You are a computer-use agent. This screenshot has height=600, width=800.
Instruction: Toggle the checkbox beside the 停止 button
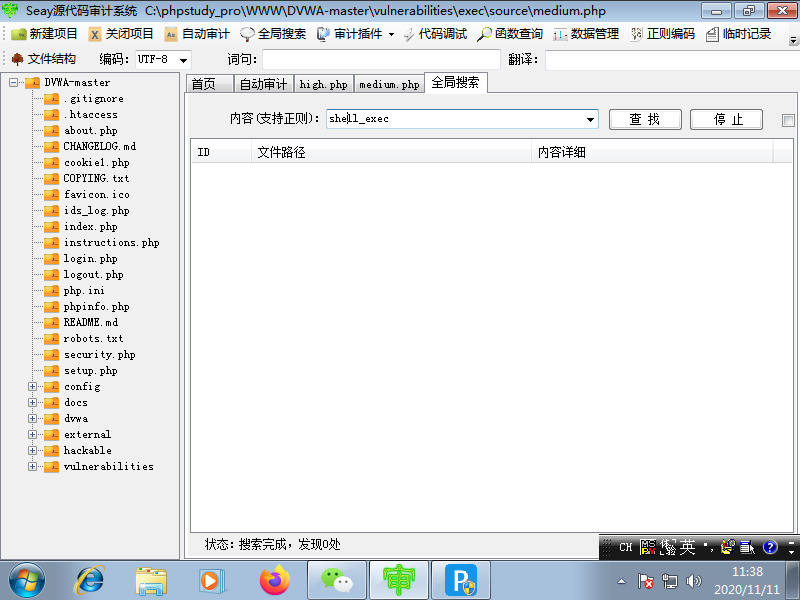point(788,119)
